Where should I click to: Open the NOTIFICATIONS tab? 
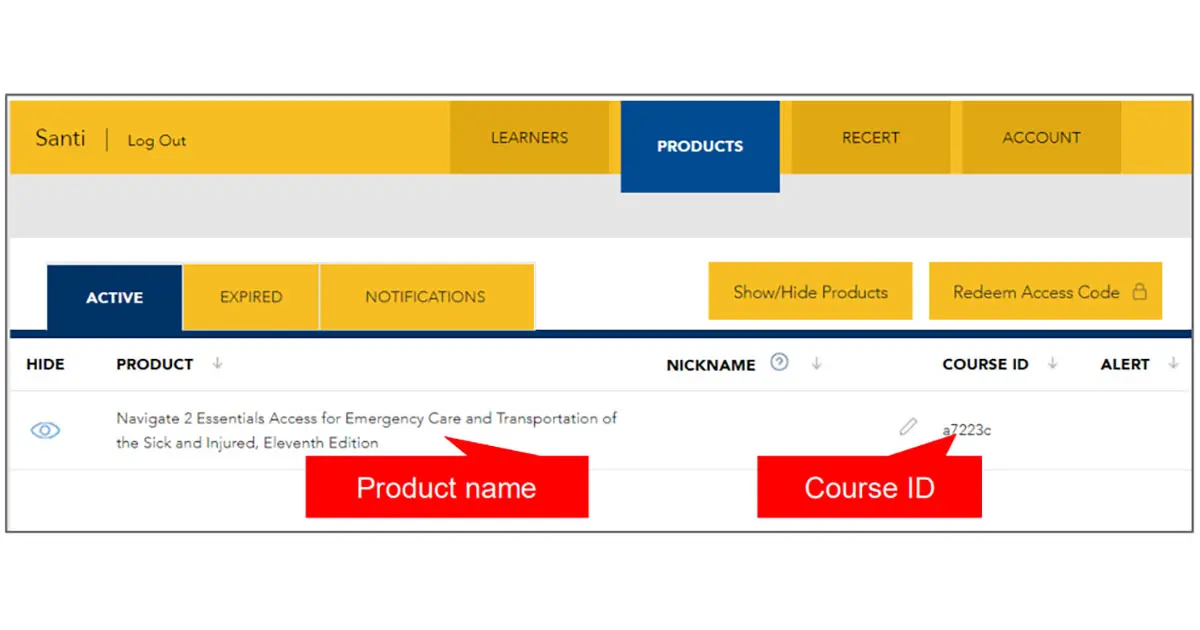point(426,297)
